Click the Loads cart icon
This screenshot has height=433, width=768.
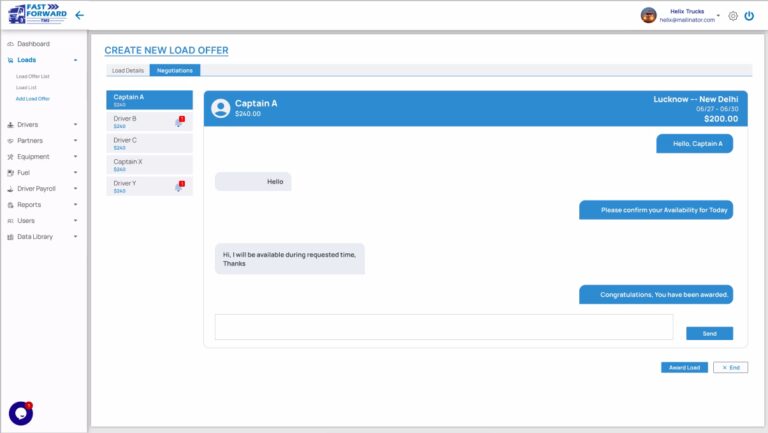coord(10,60)
